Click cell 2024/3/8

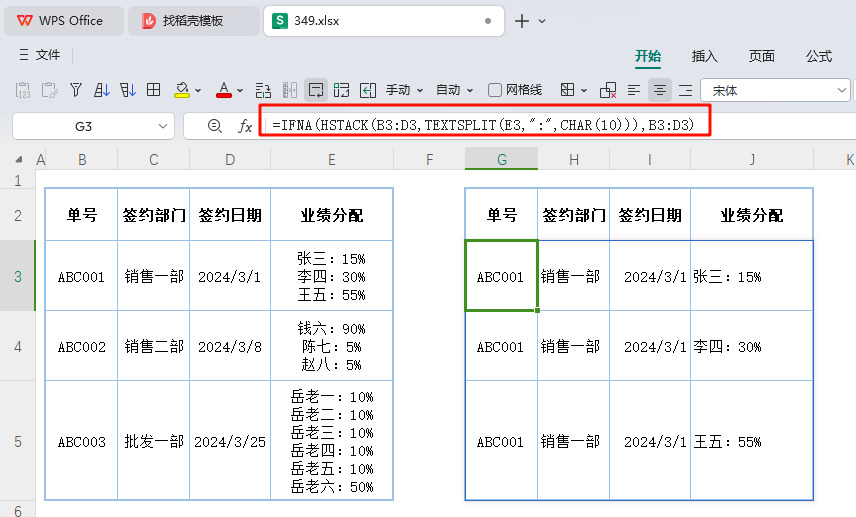230,347
